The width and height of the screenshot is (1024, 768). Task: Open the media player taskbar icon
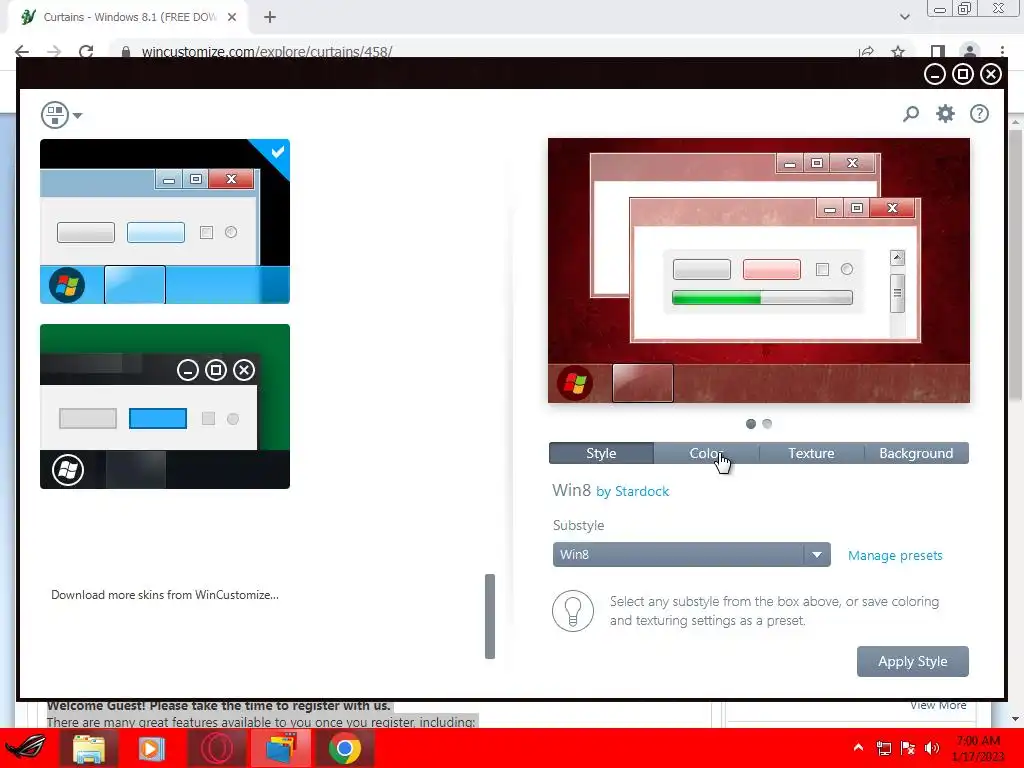[x=152, y=748]
